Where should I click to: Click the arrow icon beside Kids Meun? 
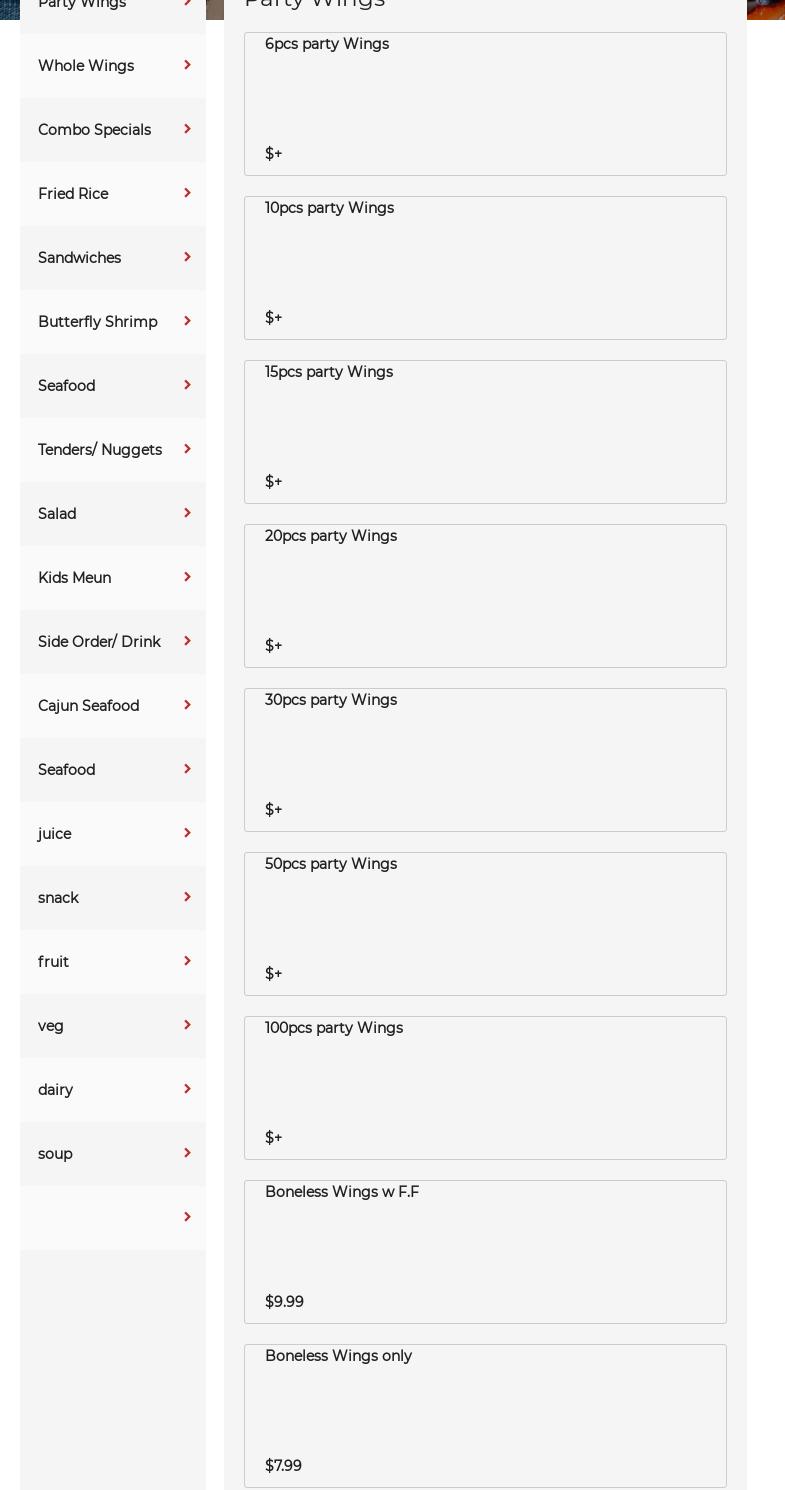[x=187, y=578]
